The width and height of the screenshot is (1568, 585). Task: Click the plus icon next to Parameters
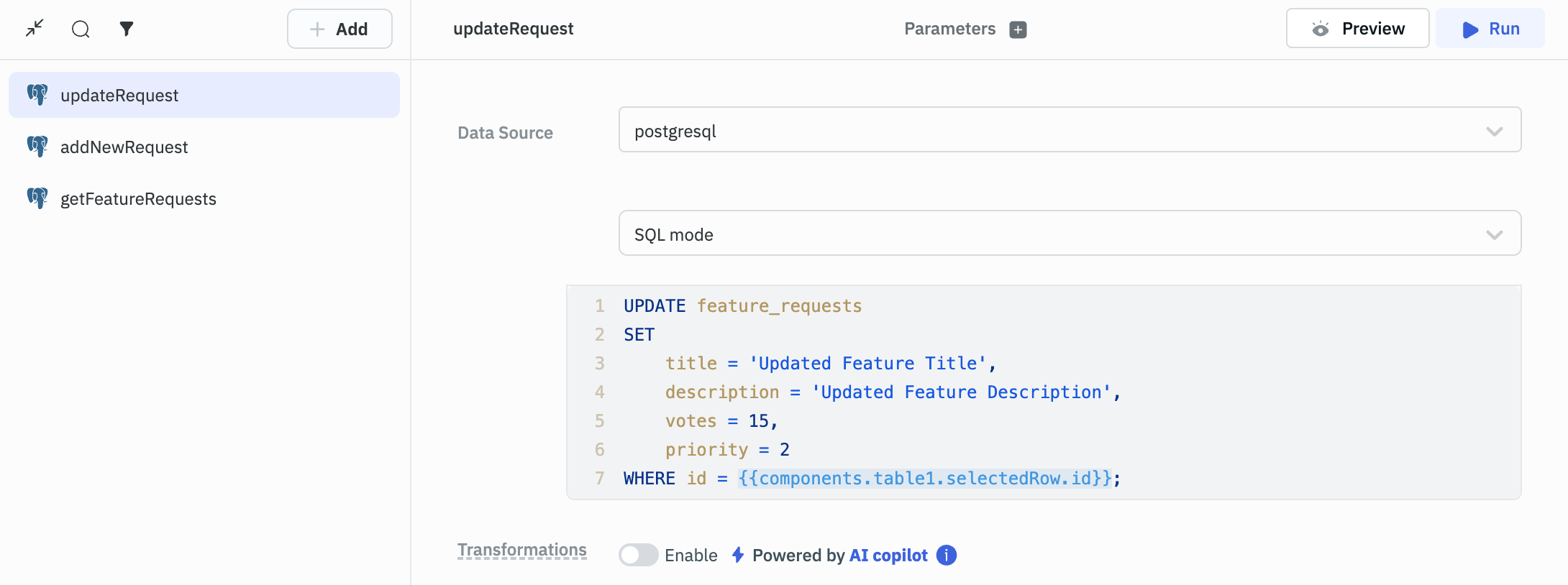(x=1018, y=29)
